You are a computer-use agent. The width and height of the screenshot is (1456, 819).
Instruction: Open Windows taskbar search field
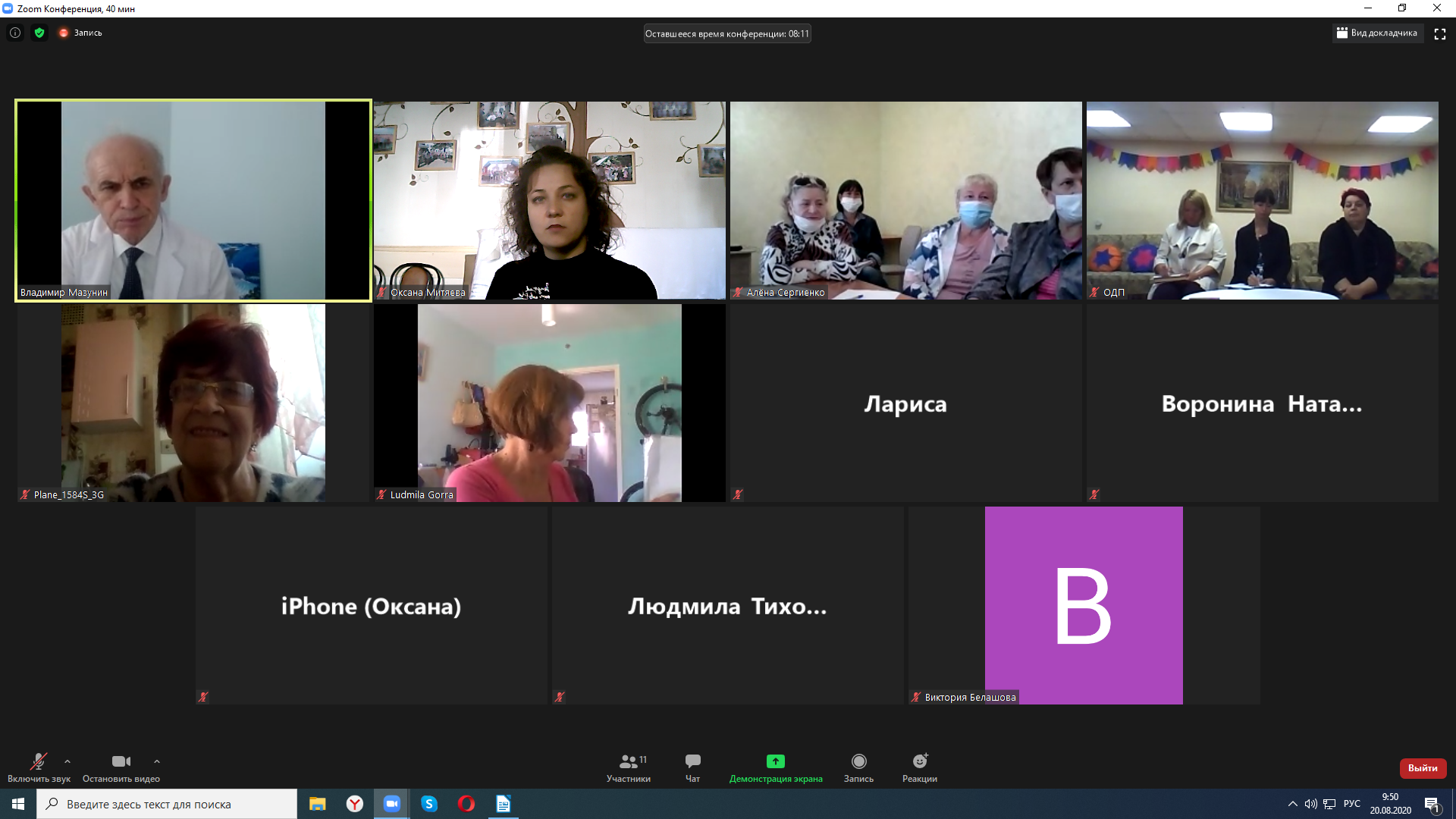167,804
